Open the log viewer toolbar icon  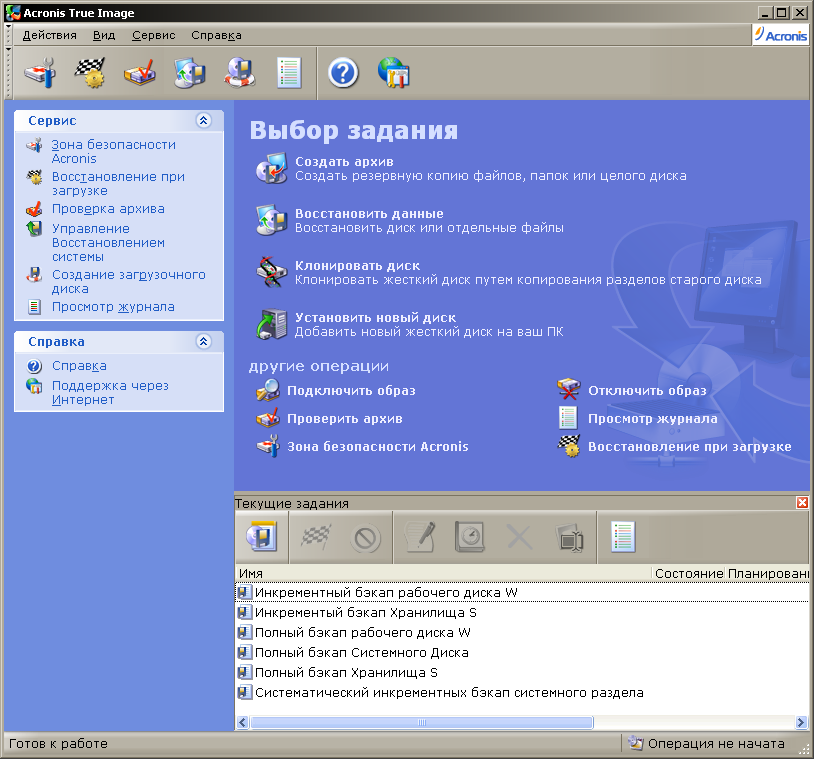(x=289, y=73)
